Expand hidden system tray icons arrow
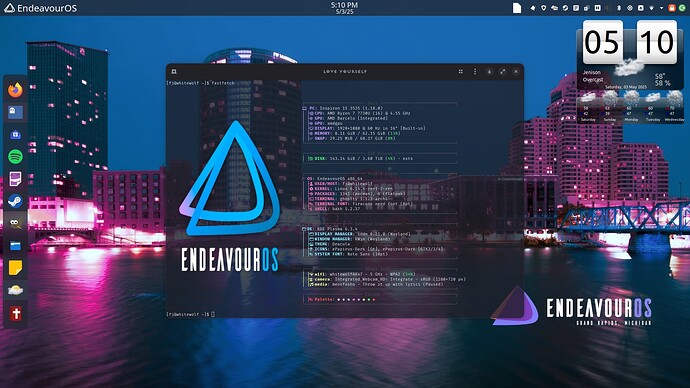The image size is (690, 388). 661,8
